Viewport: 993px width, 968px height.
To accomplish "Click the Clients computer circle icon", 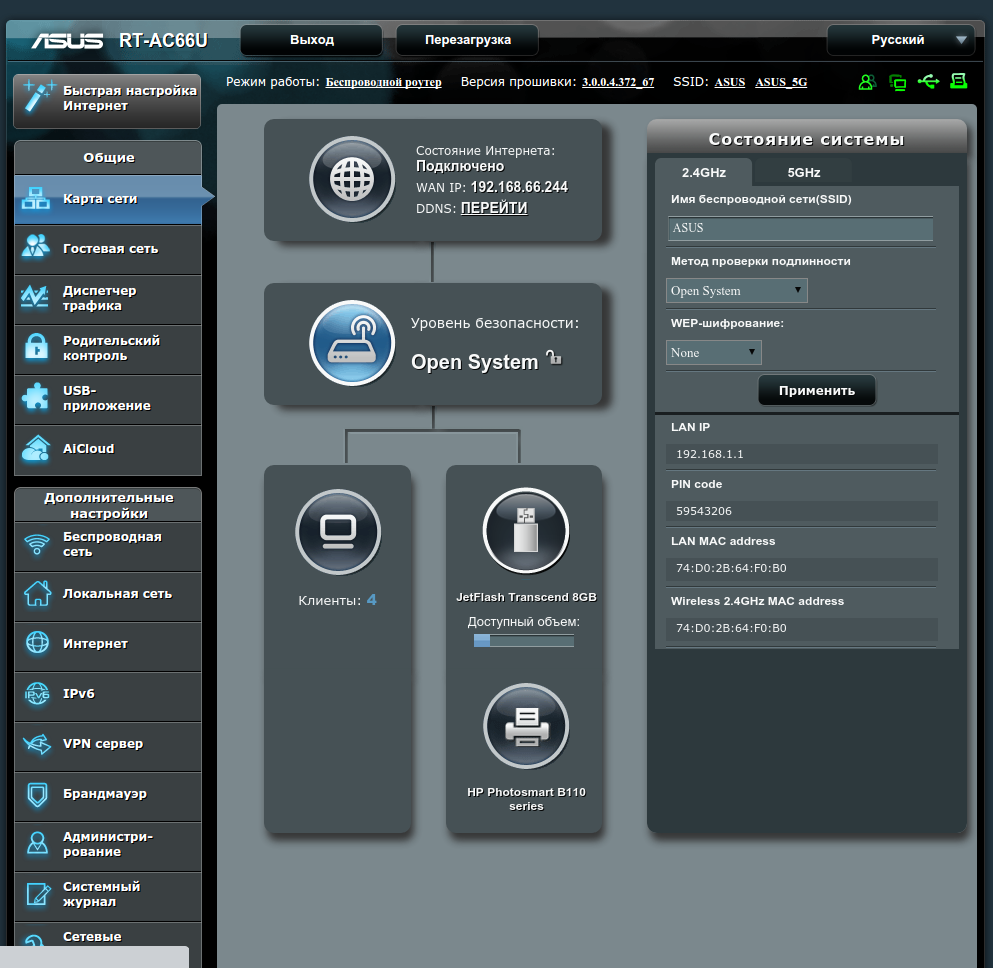I will coord(338,532).
